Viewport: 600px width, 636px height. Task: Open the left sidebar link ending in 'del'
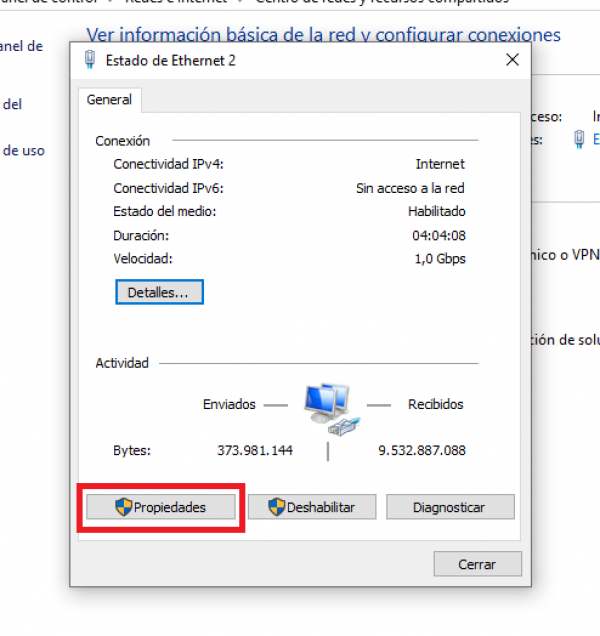coord(12,104)
